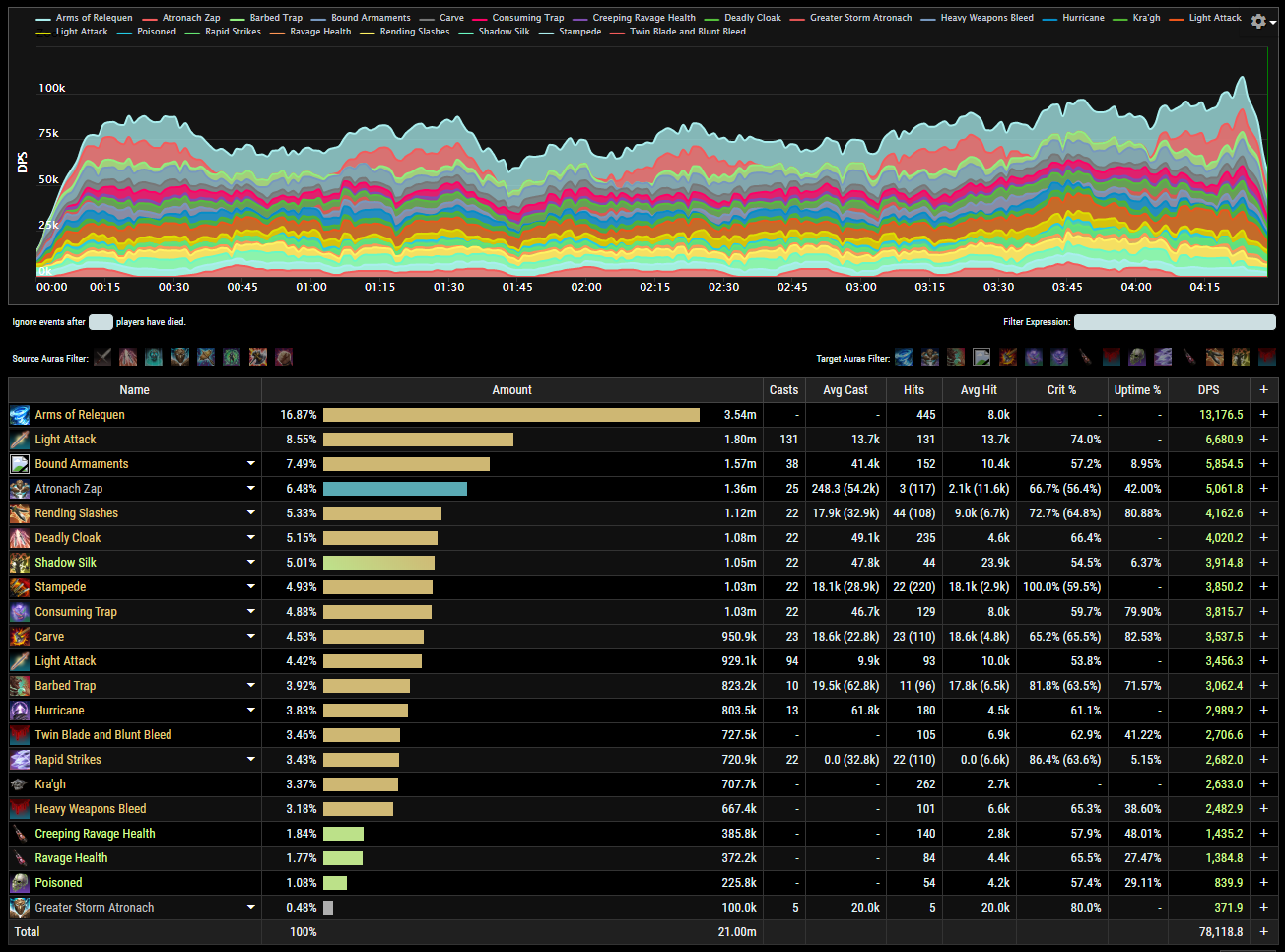Click the Deadly Cloak ability icon

20,538
